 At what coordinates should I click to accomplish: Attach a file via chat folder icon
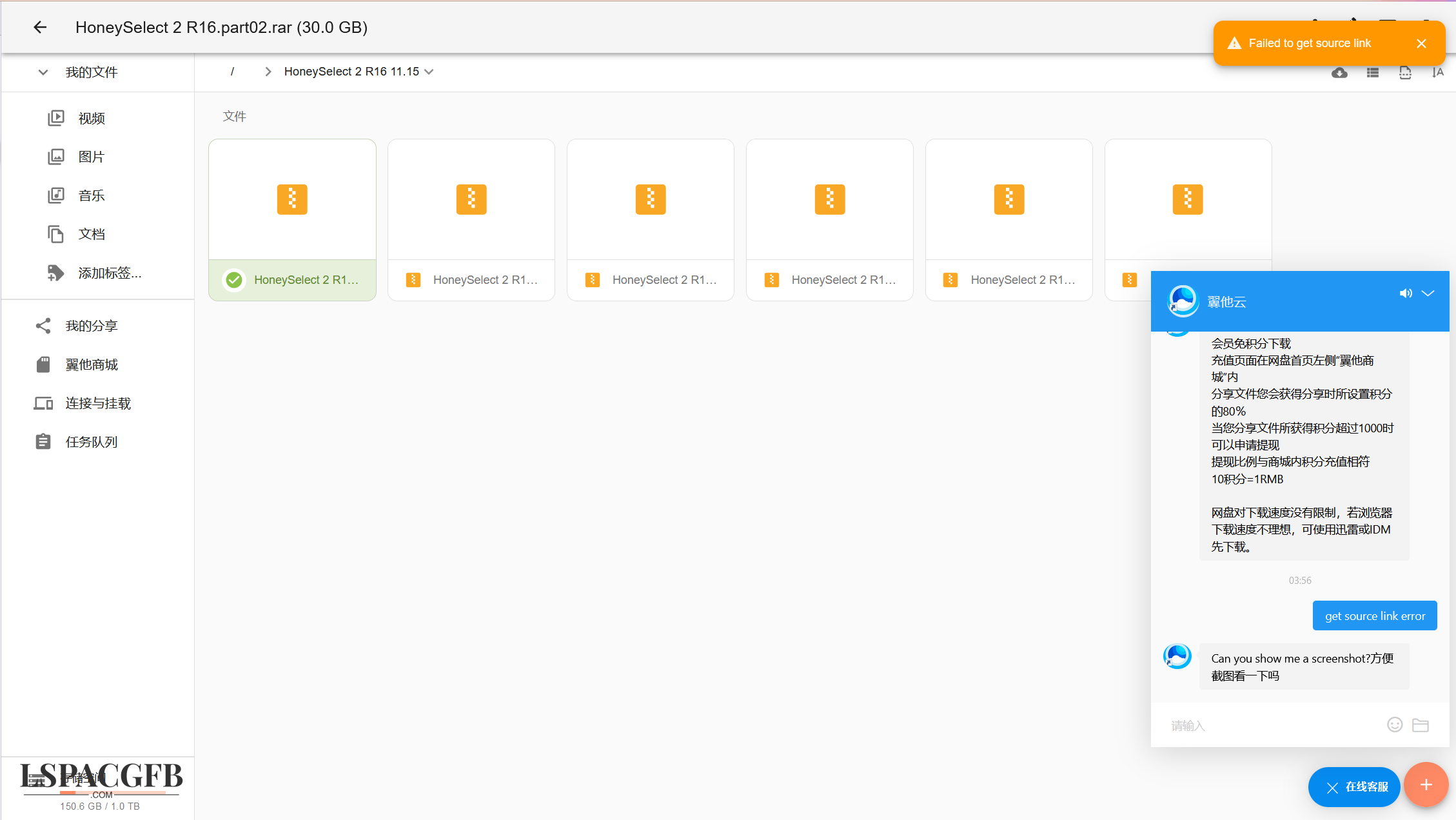pyautogui.click(x=1420, y=725)
